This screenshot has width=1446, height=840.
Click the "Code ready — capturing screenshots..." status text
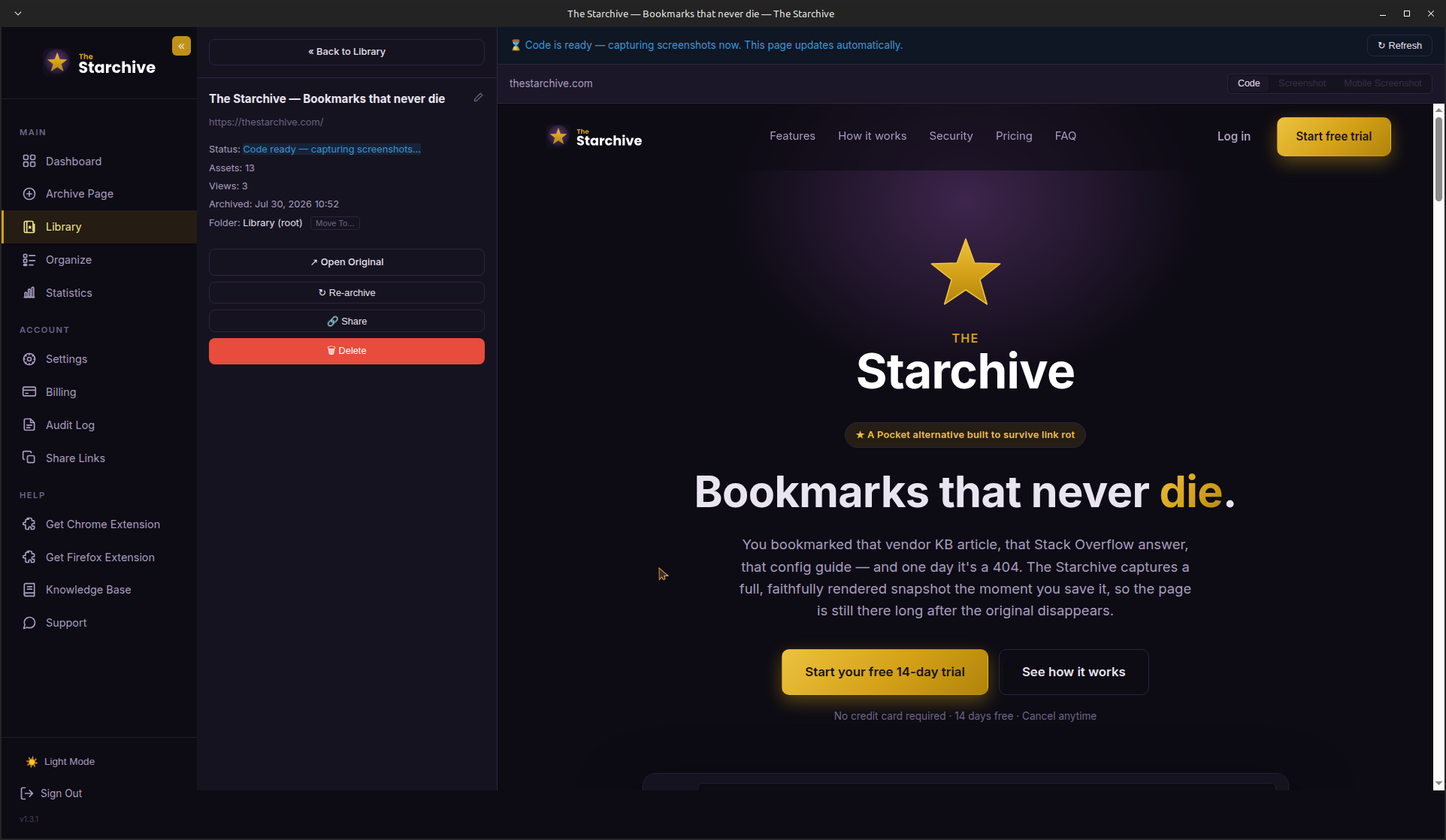coord(331,150)
